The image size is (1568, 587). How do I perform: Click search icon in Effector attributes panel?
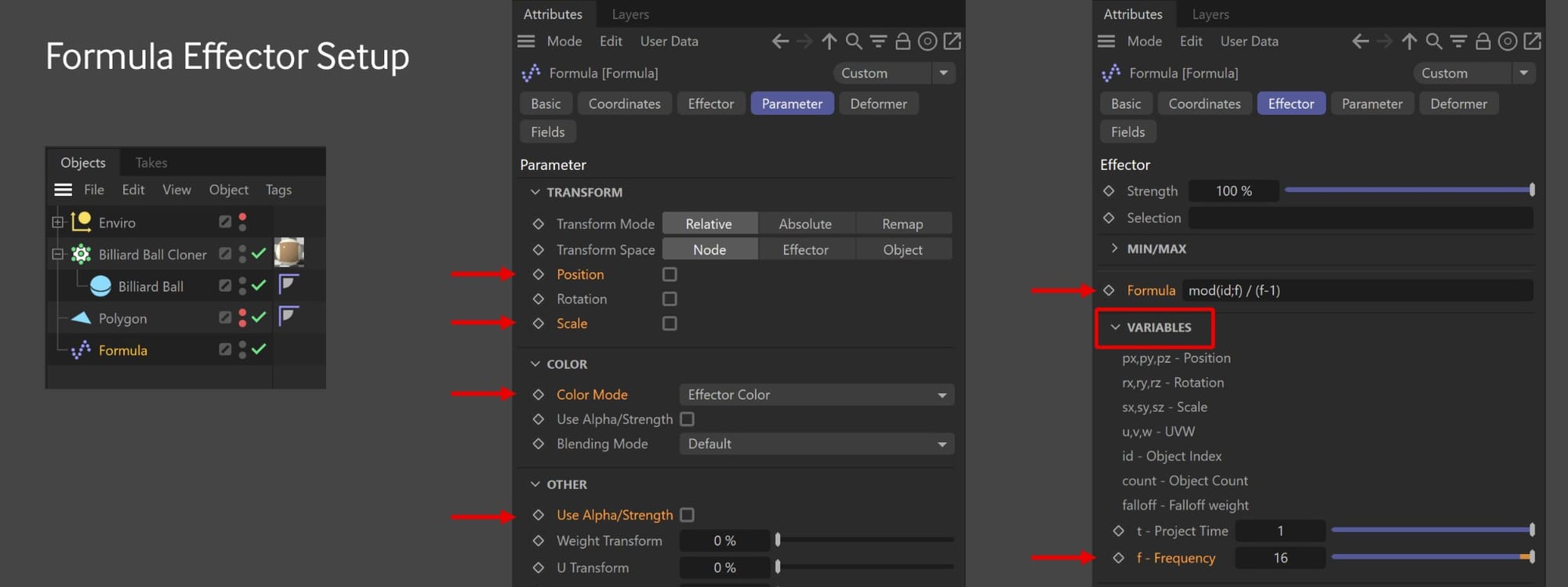[1434, 42]
